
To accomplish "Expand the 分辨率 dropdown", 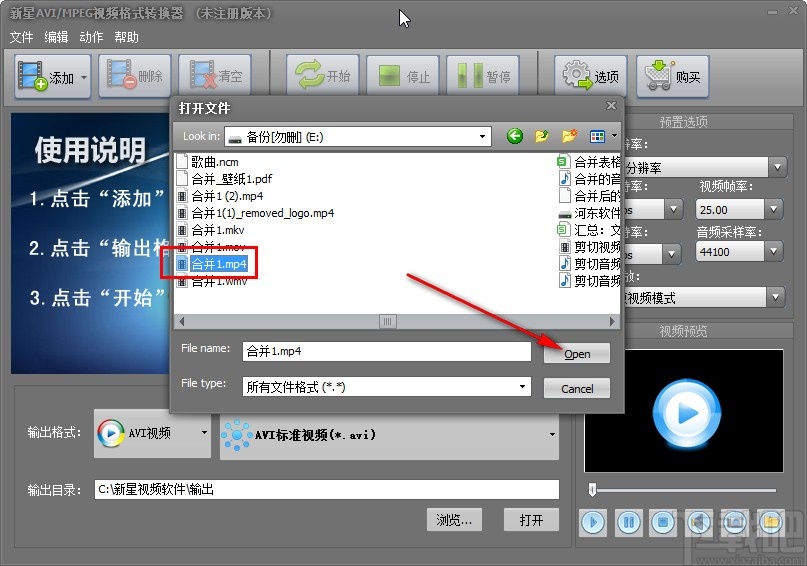I will point(777,167).
